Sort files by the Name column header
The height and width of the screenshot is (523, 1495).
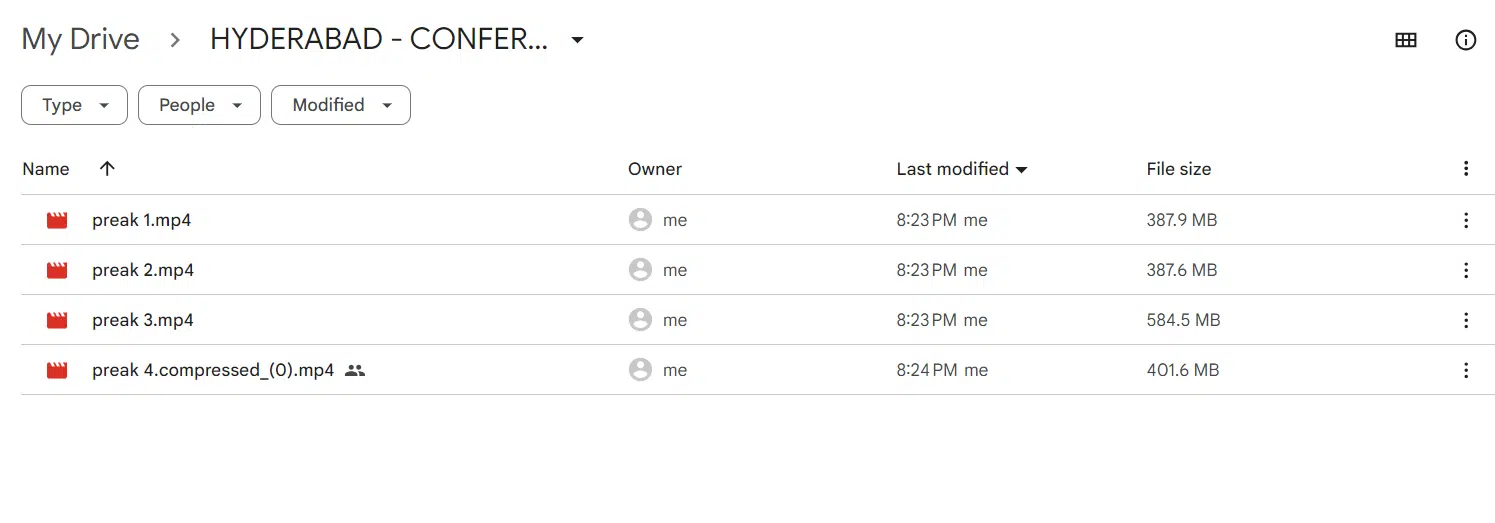coord(46,169)
